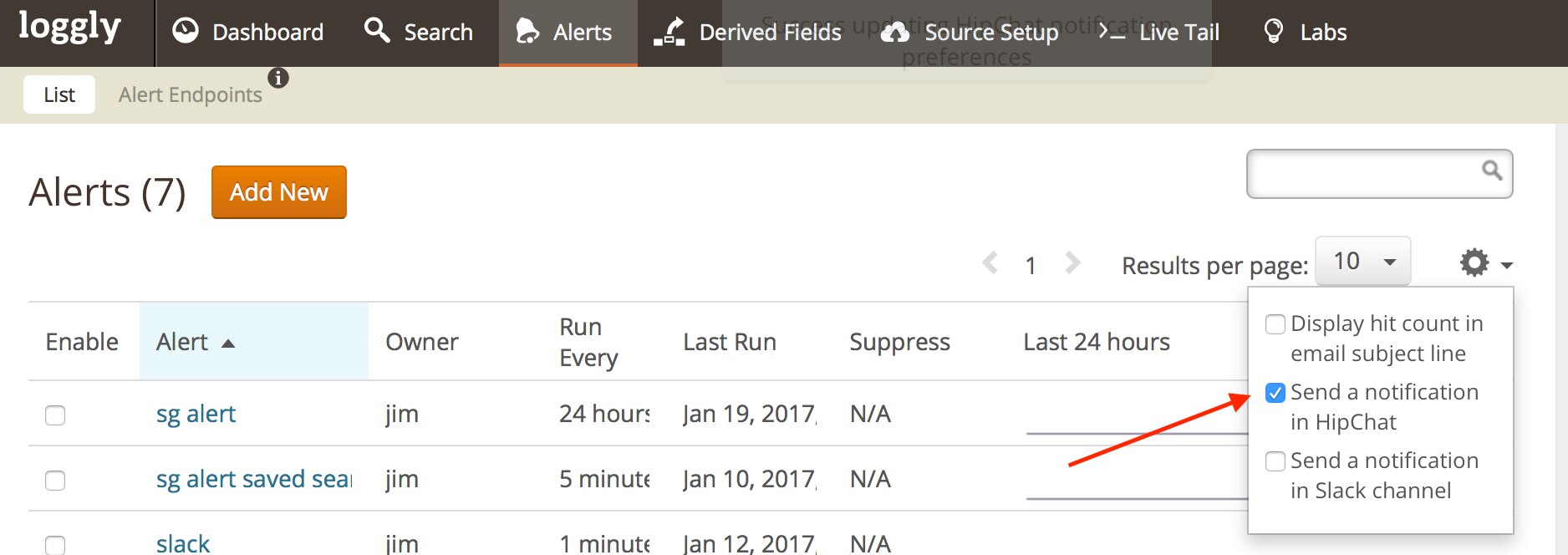Click the Dashboard gauge icon
This screenshot has width=1568, height=555.
coord(186,32)
